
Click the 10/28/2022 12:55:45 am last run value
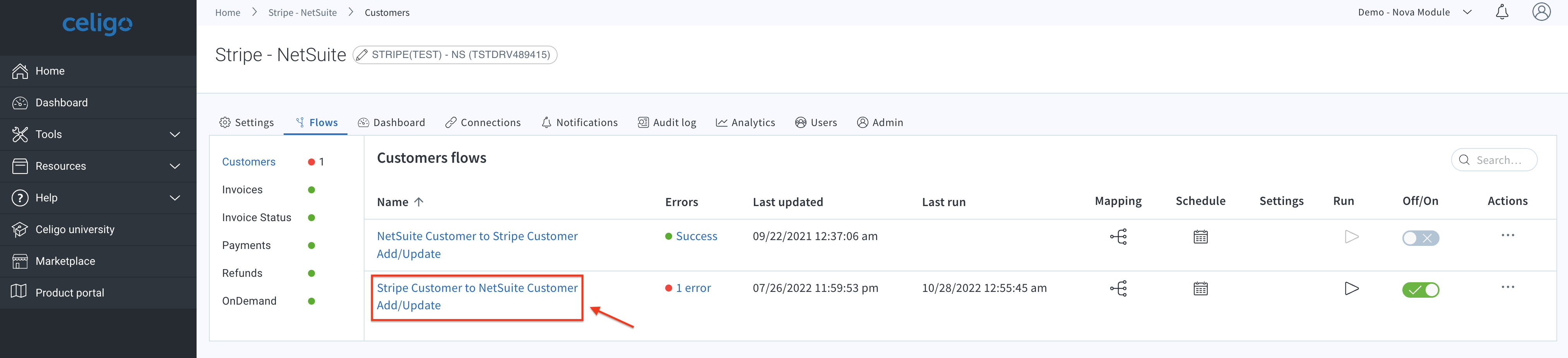[984, 288]
